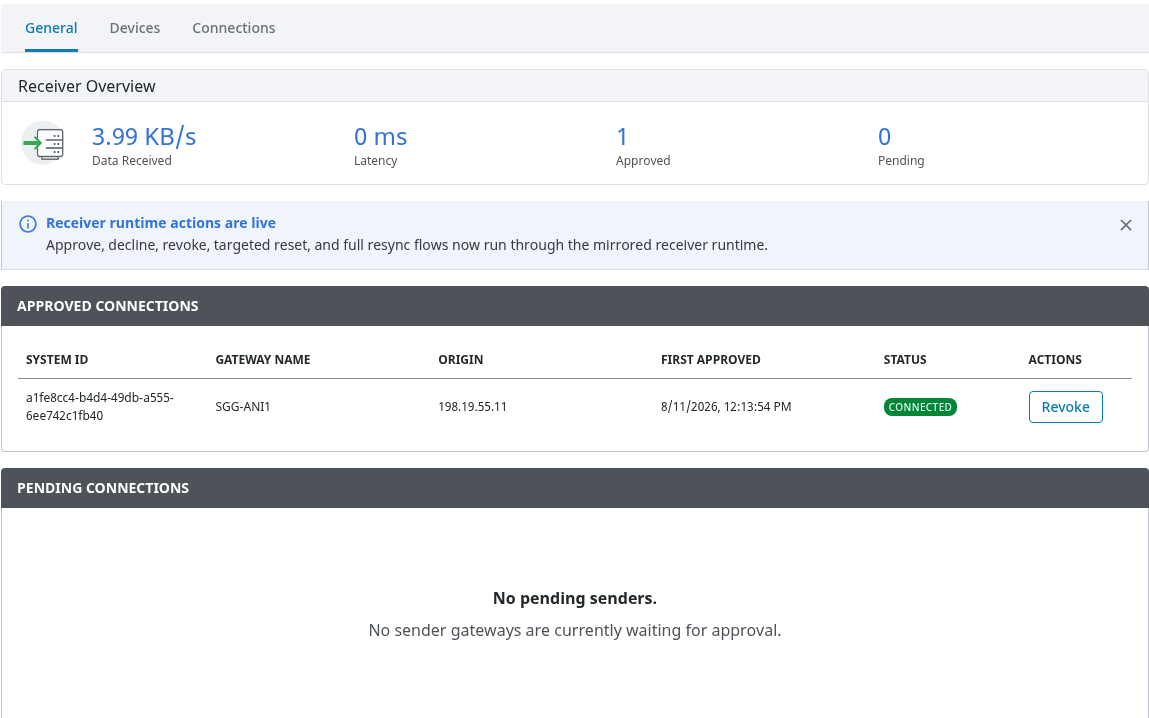This screenshot has width=1149, height=718.
Task: Open the Connections tab
Action: coord(234,28)
